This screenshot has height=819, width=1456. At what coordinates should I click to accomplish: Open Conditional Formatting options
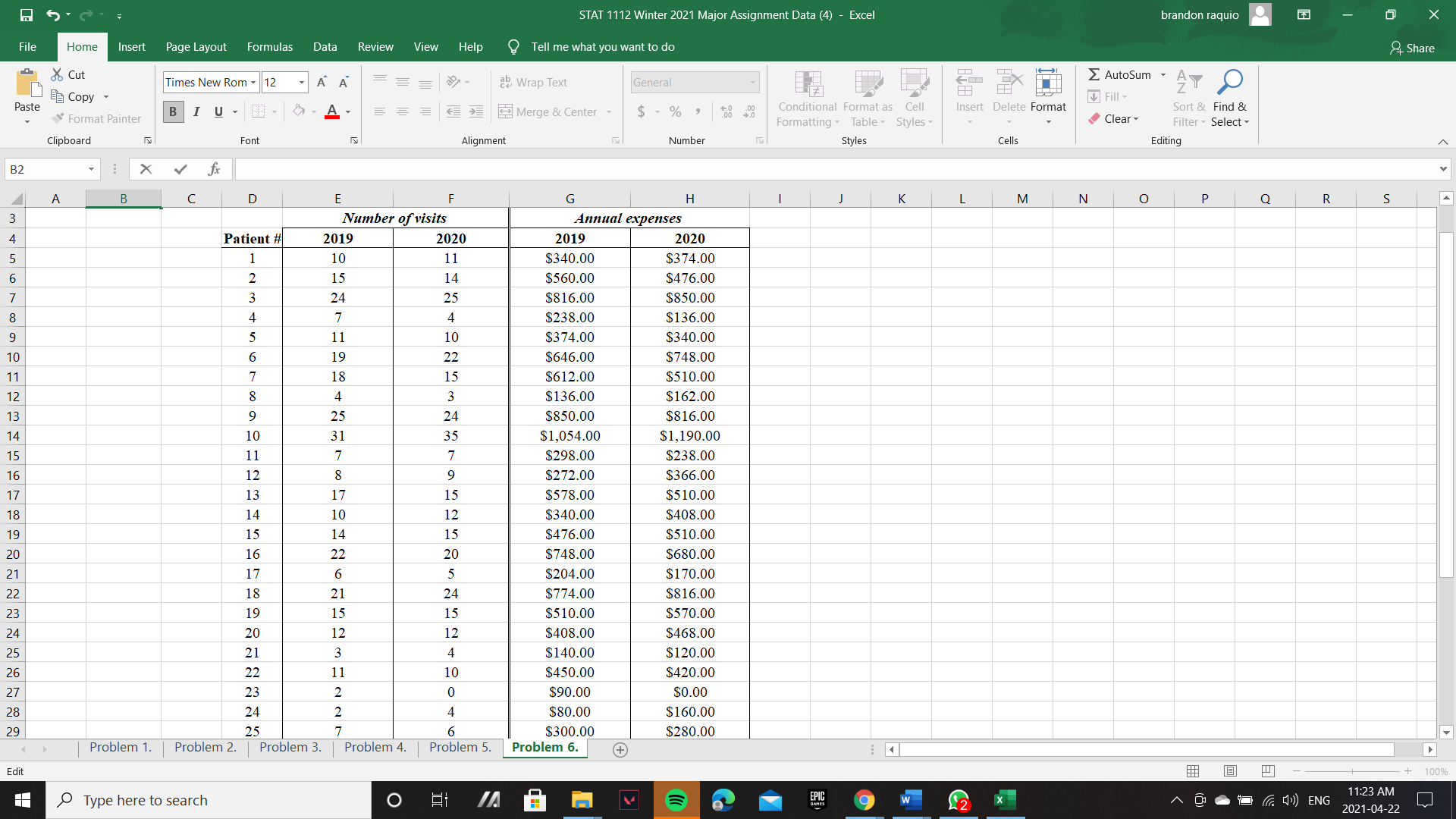(x=807, y=99)
